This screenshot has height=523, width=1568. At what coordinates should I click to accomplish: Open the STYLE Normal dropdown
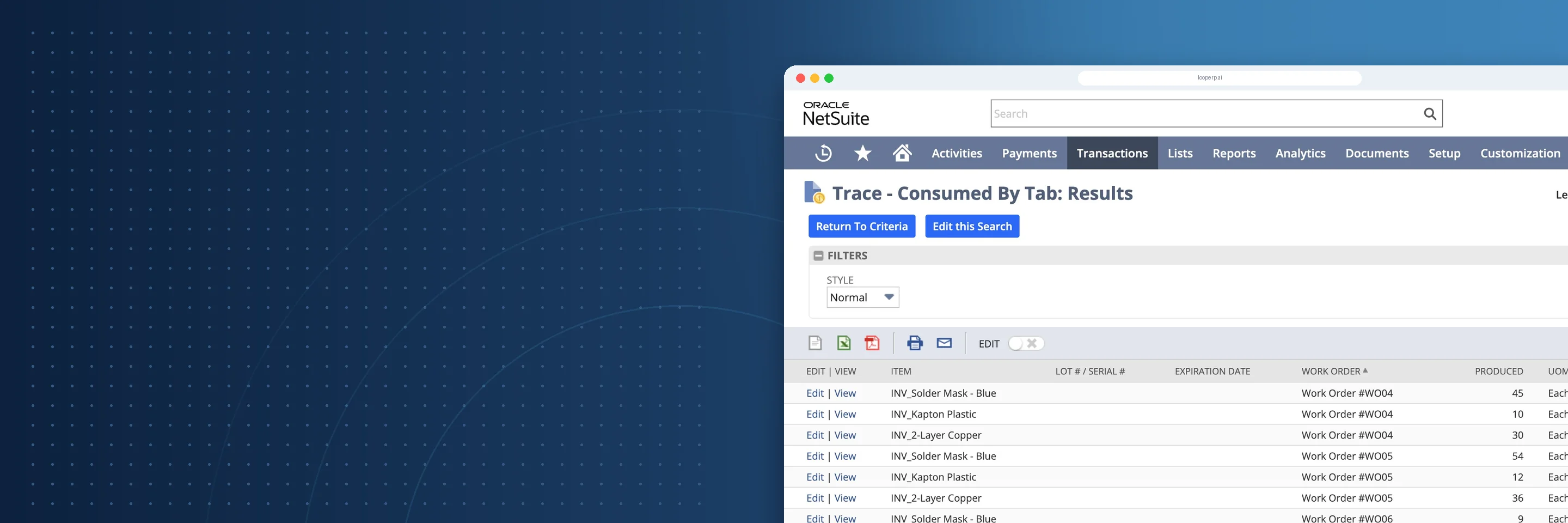coord(862,297)
